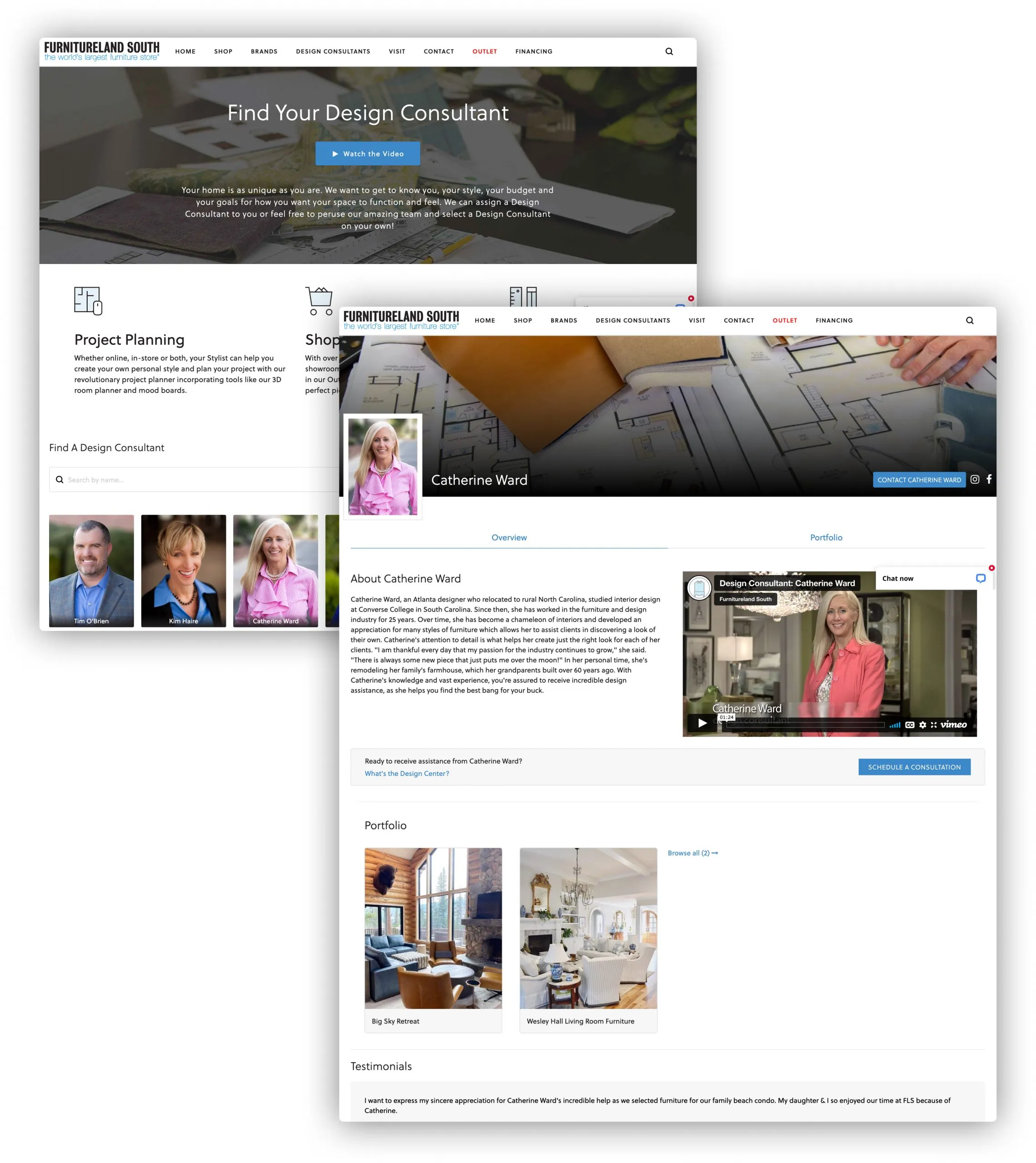Click the Project Planning icon
Image resolution: width=1036 pixels, height=1163 pixels.
[88, 297]
